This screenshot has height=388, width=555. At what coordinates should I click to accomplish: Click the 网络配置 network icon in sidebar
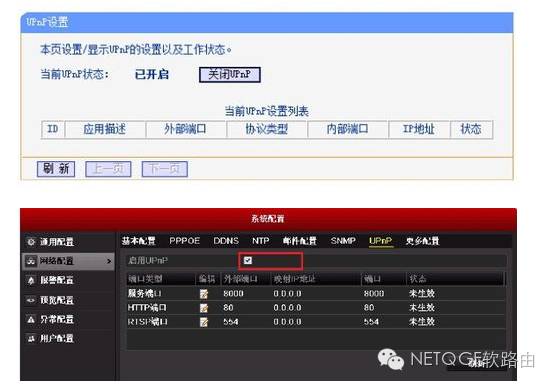tap(31, 261)
